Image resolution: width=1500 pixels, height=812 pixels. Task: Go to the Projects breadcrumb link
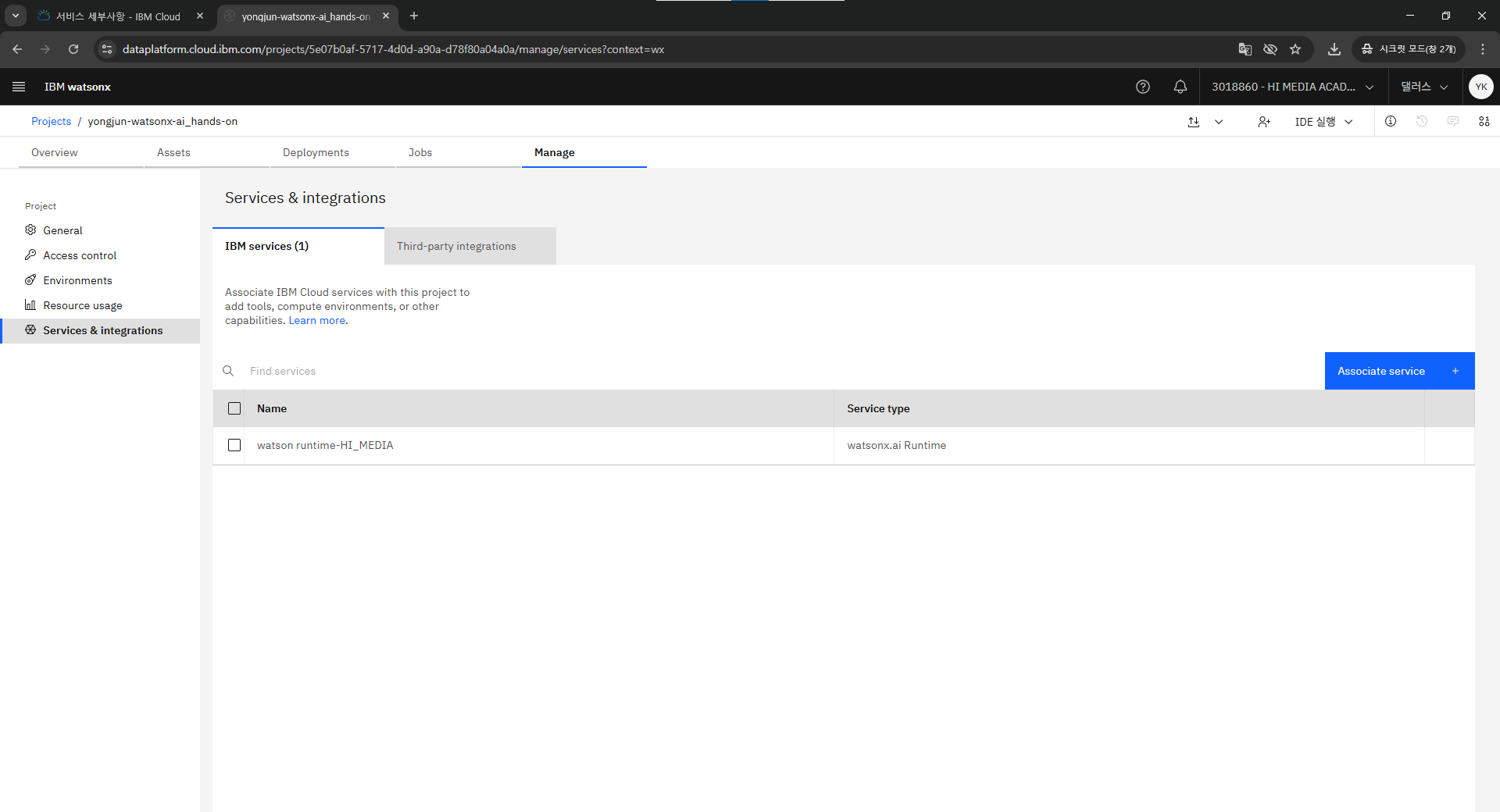tap(51, 121)
